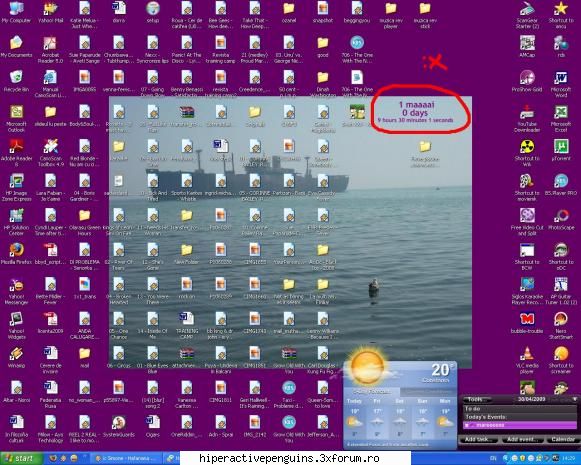Screen dimensions: 581x465
Task: Click the Add task button
Action: pos(479,439)
